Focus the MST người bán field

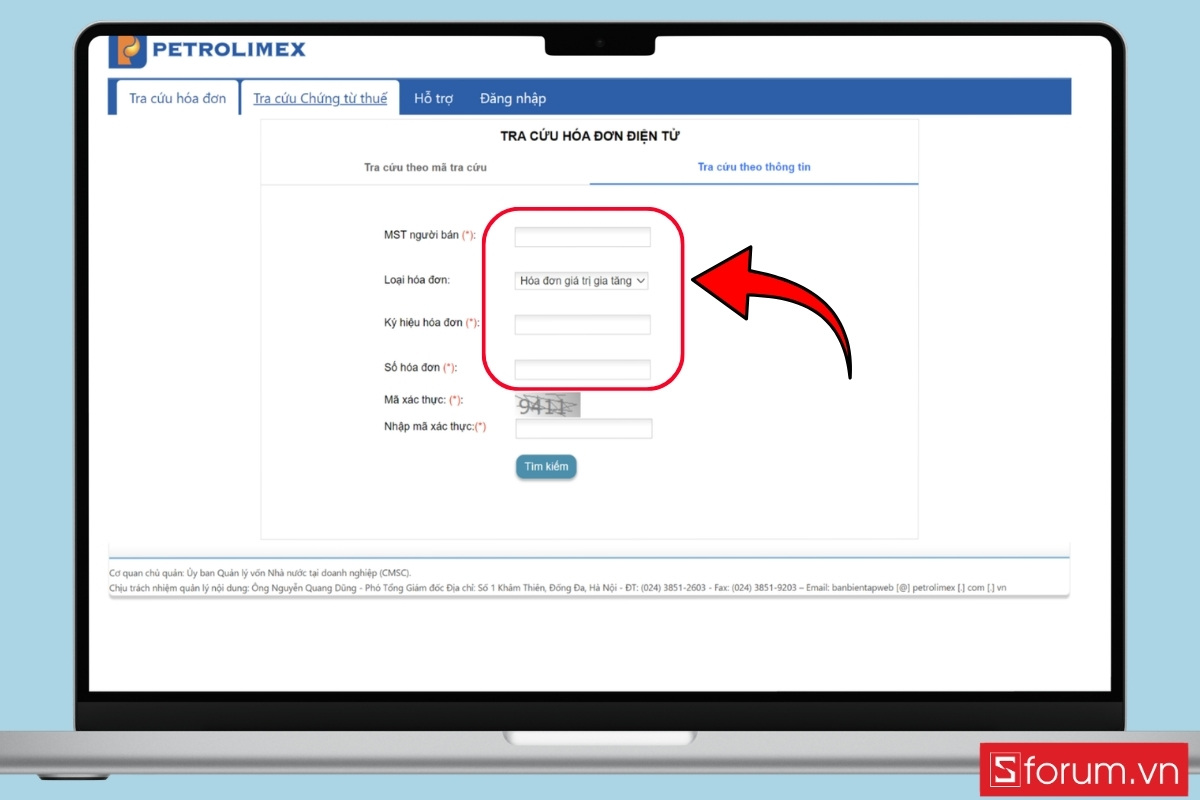[582, 237]
